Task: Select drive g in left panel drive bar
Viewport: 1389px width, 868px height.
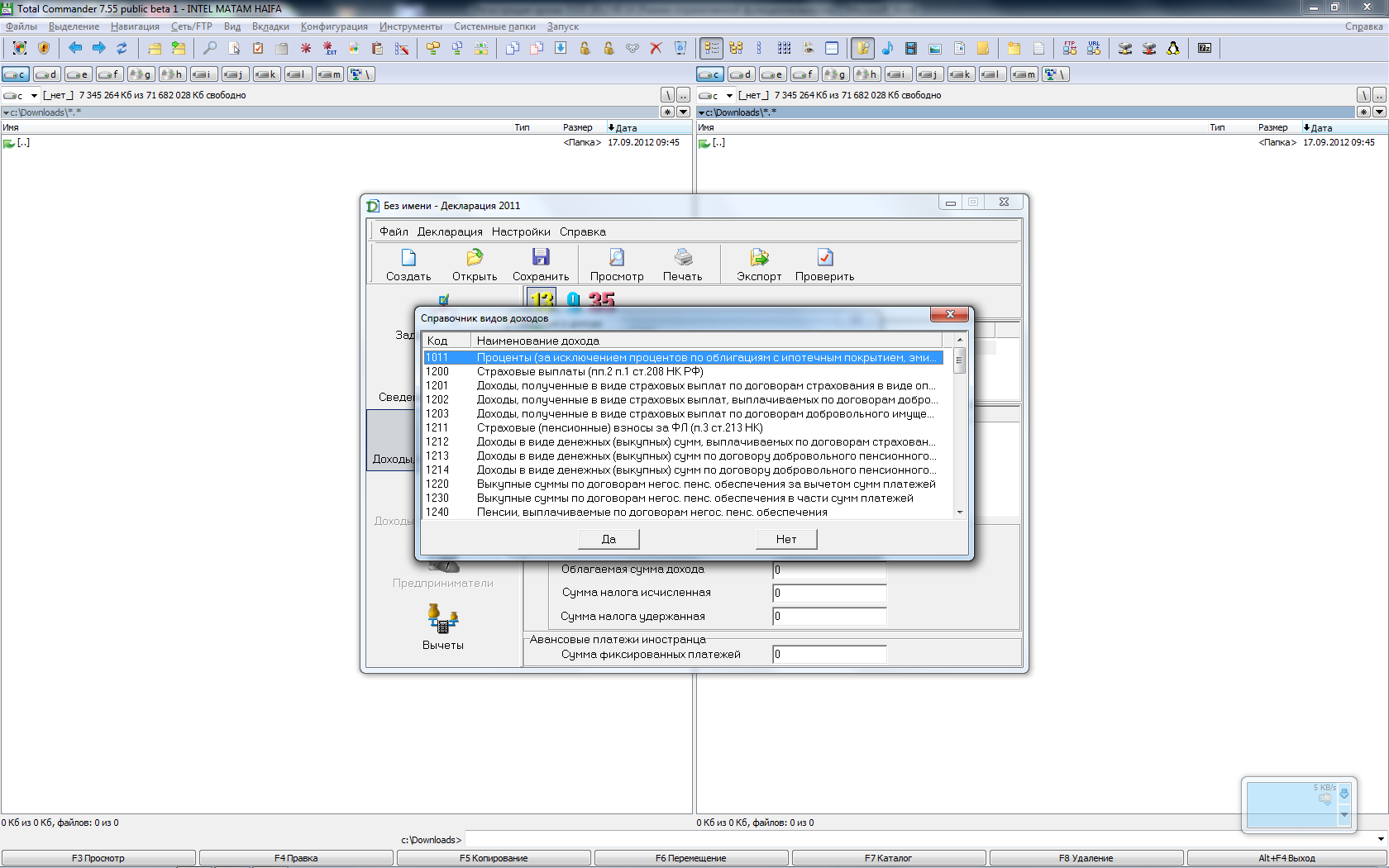Action: [141, 74]
